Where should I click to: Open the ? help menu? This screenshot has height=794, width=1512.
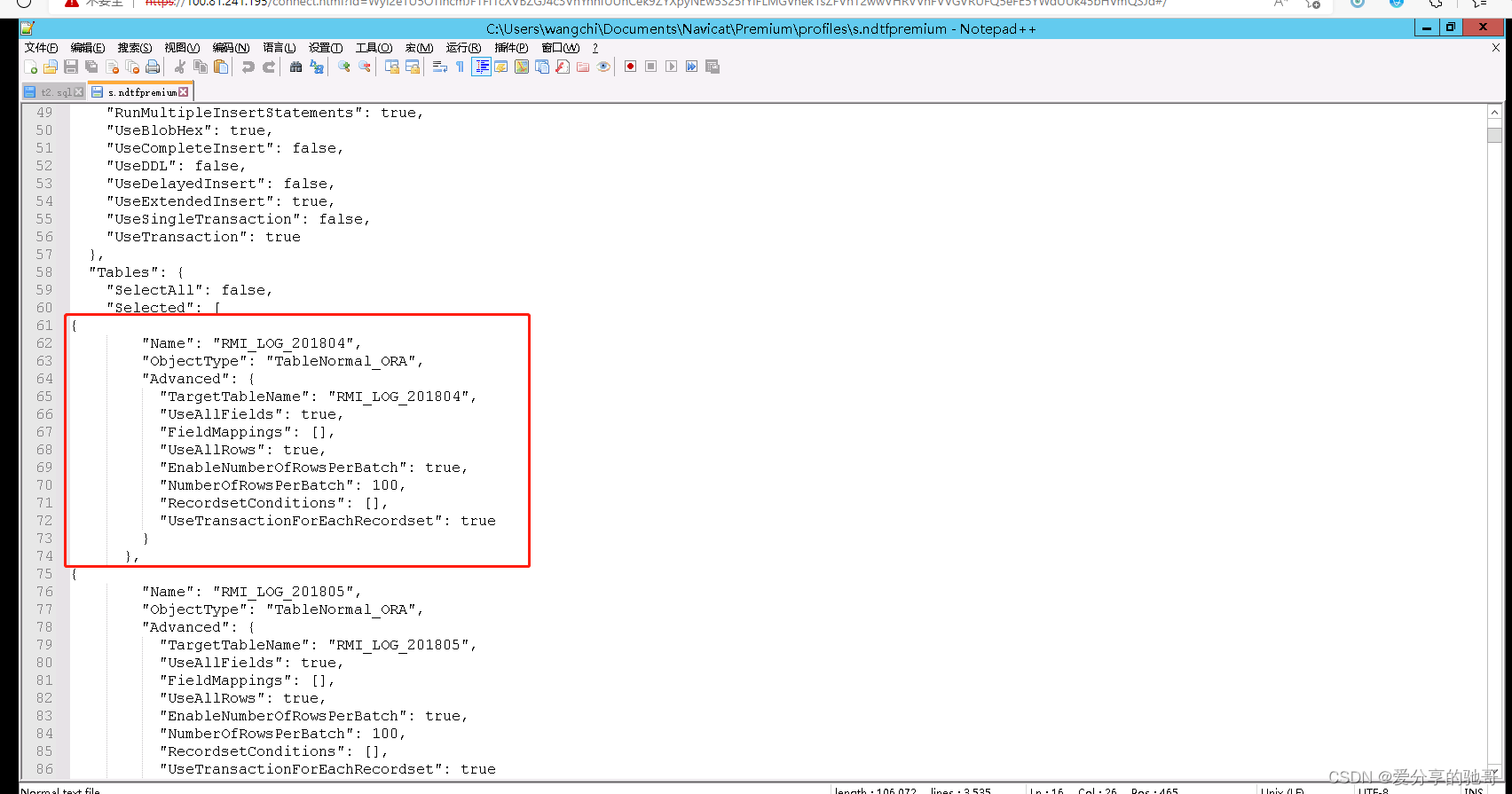click(x=595, y=47)
